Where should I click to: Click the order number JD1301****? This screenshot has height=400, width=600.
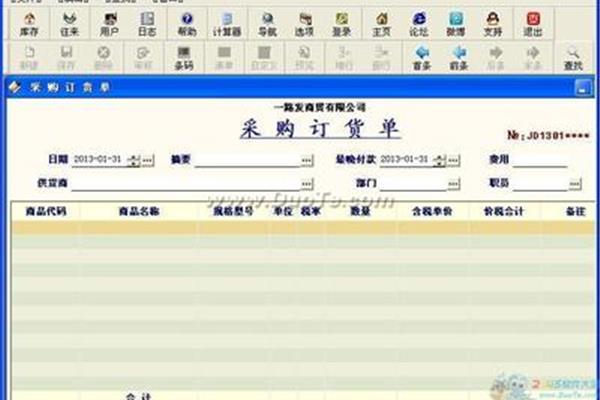[548, 135]
